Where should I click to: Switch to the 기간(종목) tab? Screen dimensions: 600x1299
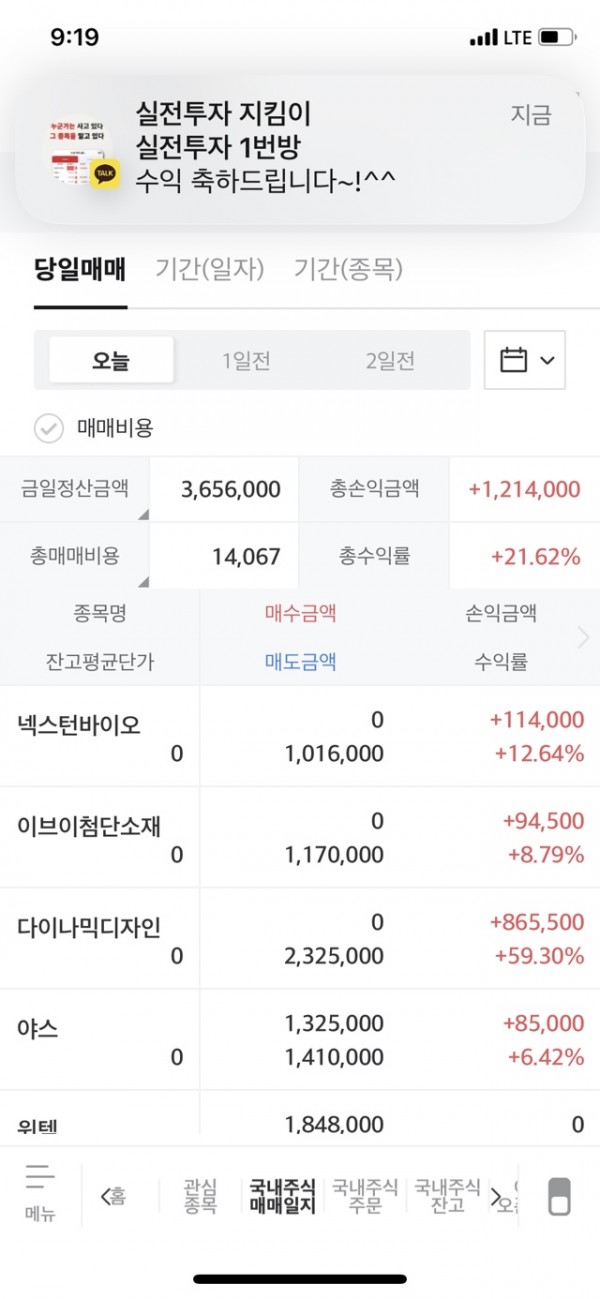tap(348, 269)
